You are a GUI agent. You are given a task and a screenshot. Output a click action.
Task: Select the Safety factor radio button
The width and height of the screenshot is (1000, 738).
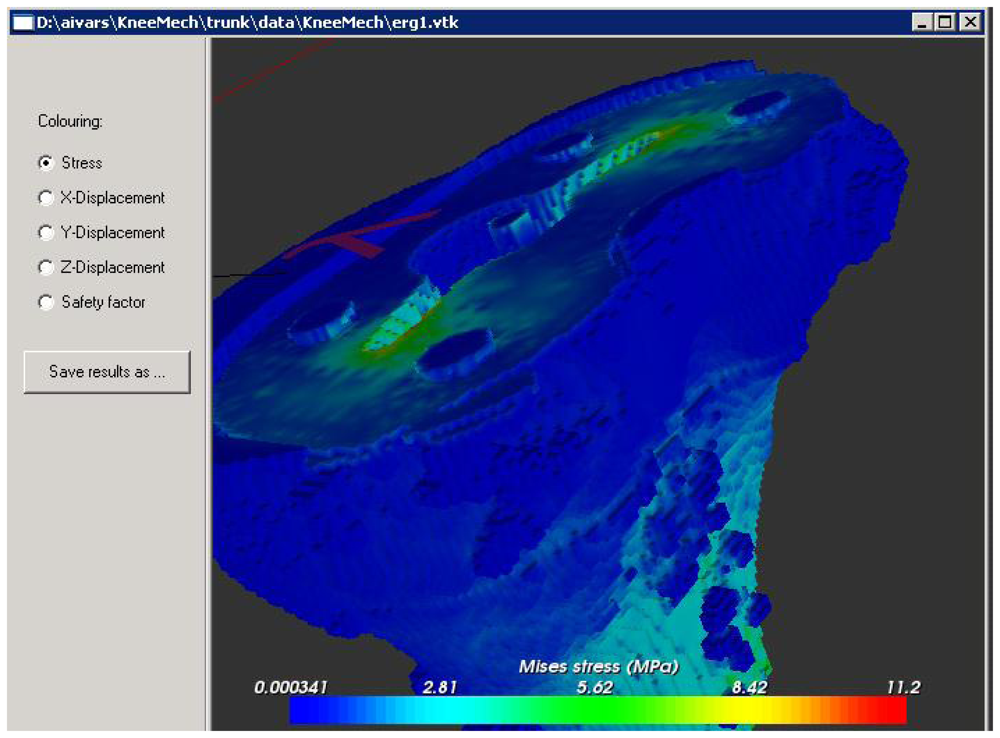(46, 302)
